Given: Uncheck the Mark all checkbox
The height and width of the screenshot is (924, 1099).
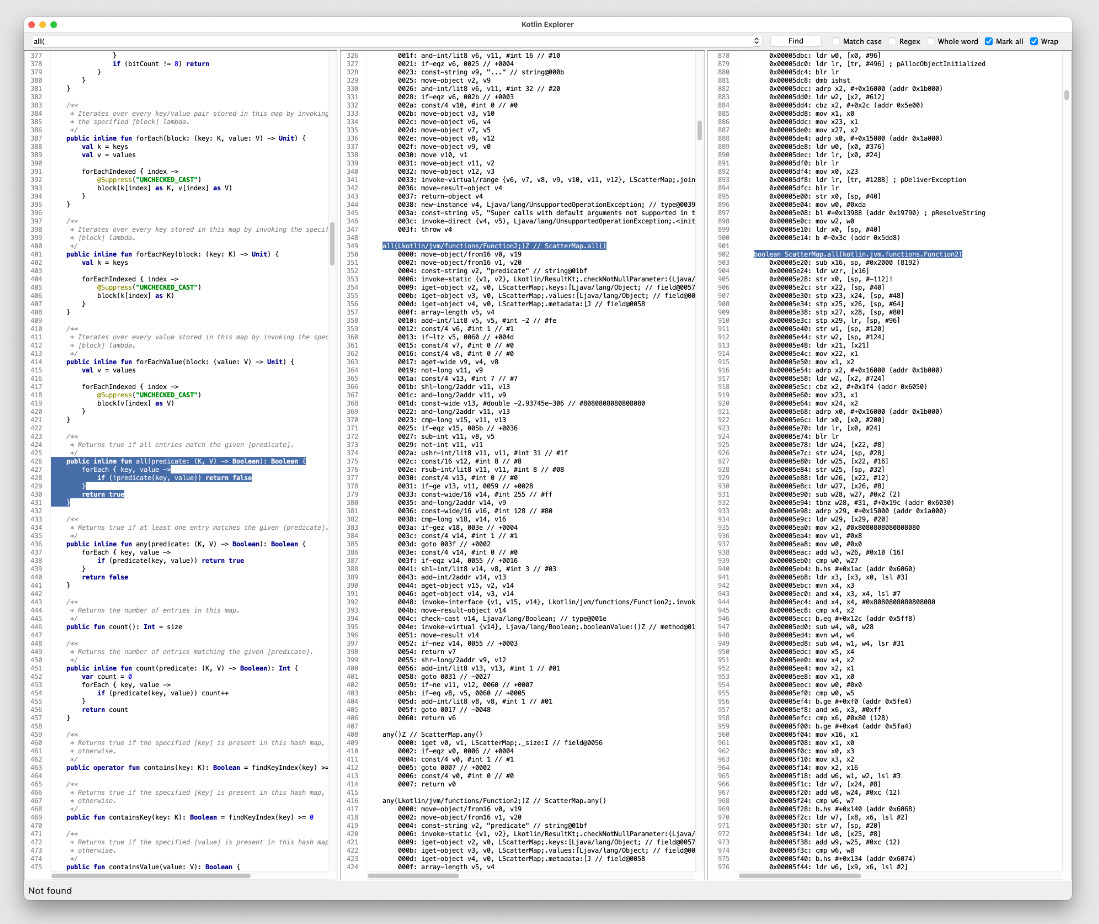Looking at the screenshot, I should point(989,41).
